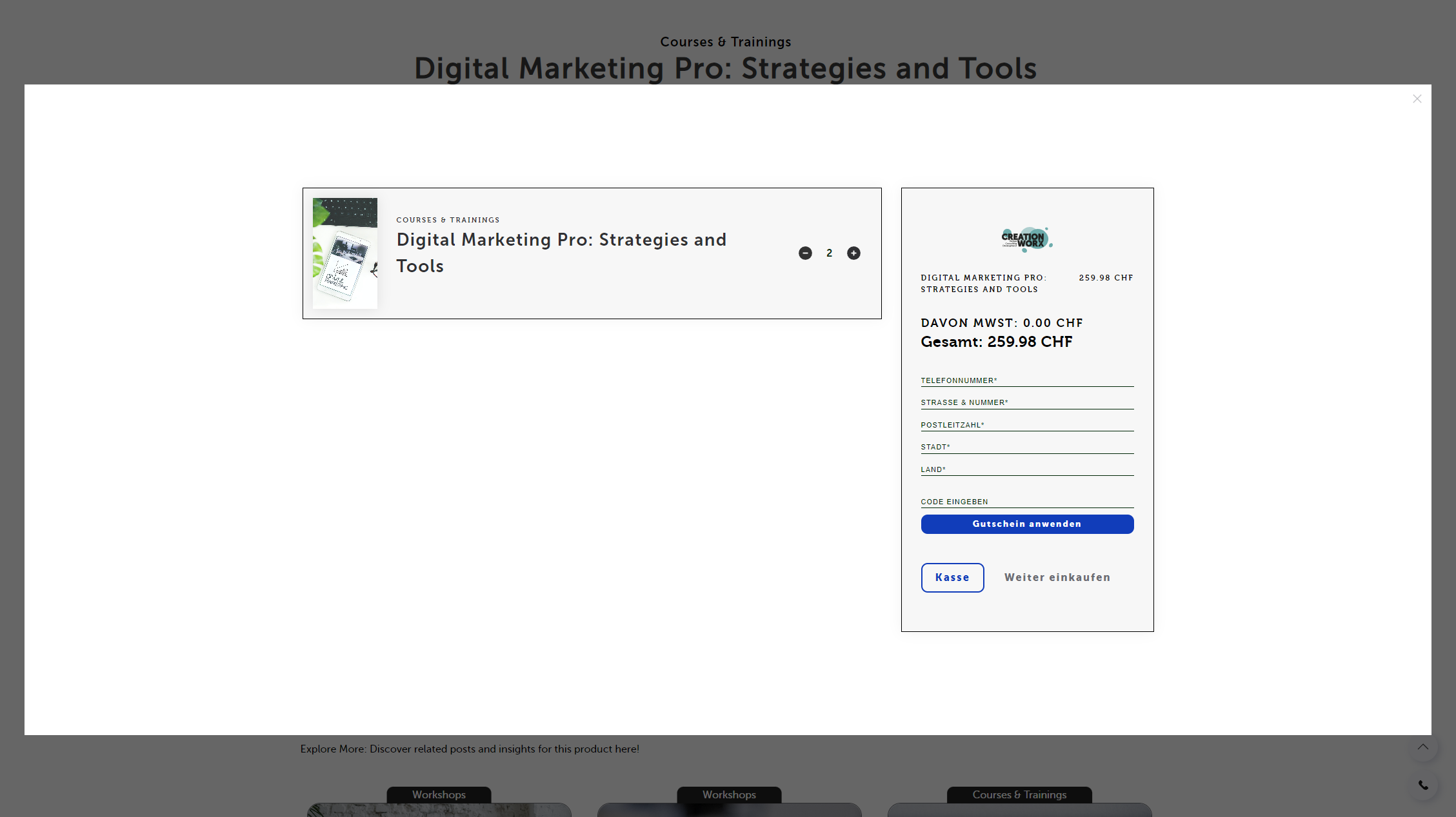Click the course product thumbnail image

pos(345,253)
